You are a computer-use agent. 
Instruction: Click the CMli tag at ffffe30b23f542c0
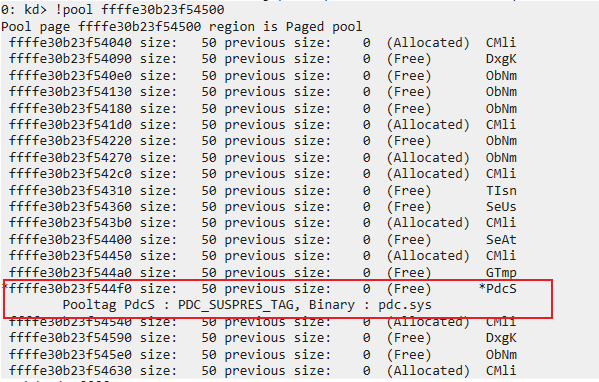pyautogui.click(x=501, y=174)
